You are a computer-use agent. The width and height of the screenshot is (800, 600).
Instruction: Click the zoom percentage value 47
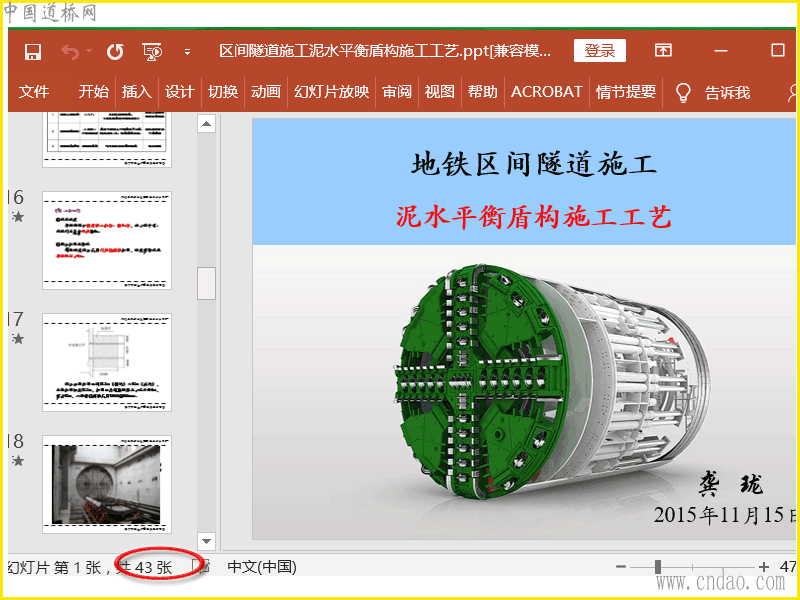(x=788, y=566)
